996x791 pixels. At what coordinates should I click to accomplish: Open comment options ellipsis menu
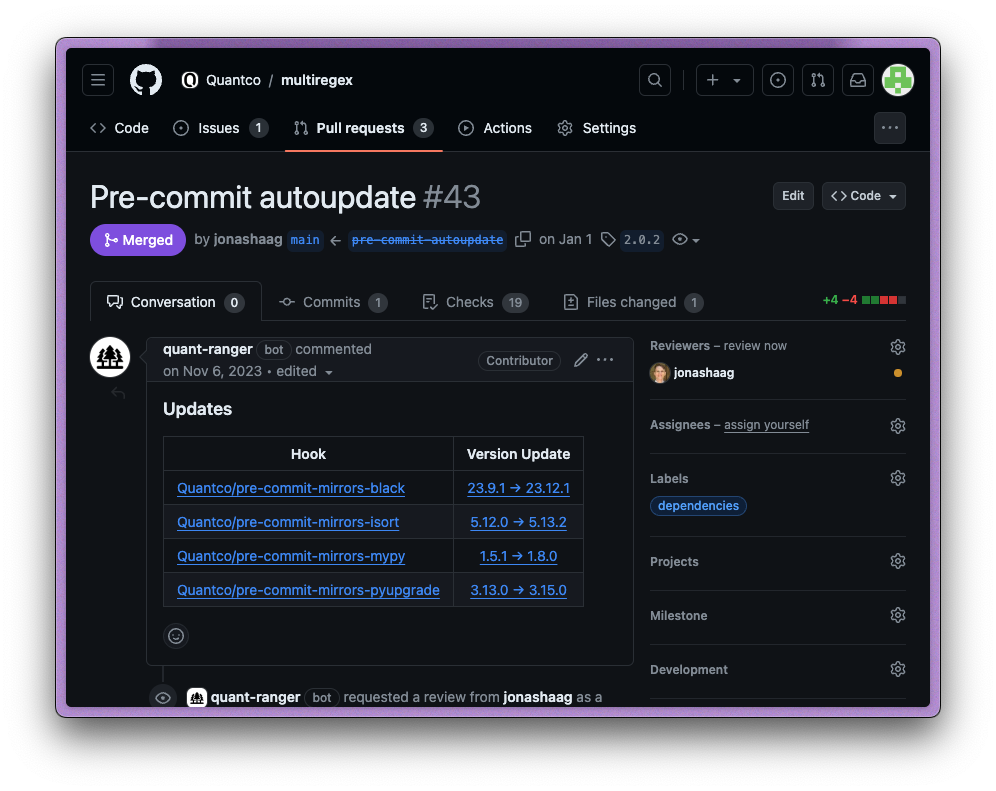tap(605, 360)
